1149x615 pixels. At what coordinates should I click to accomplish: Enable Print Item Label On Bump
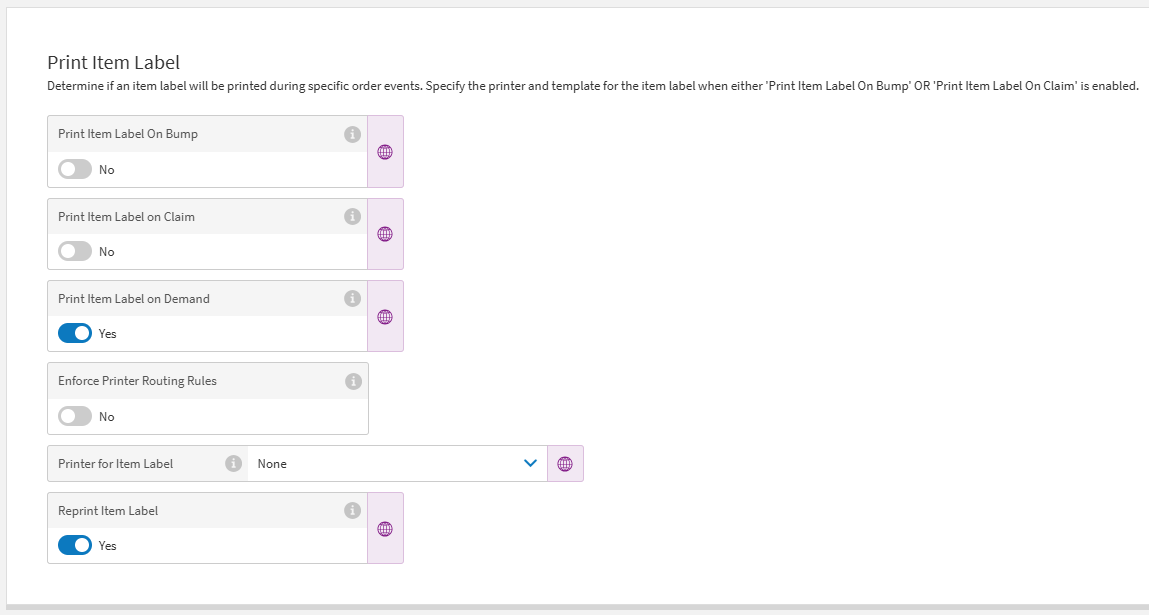[73, 169]
